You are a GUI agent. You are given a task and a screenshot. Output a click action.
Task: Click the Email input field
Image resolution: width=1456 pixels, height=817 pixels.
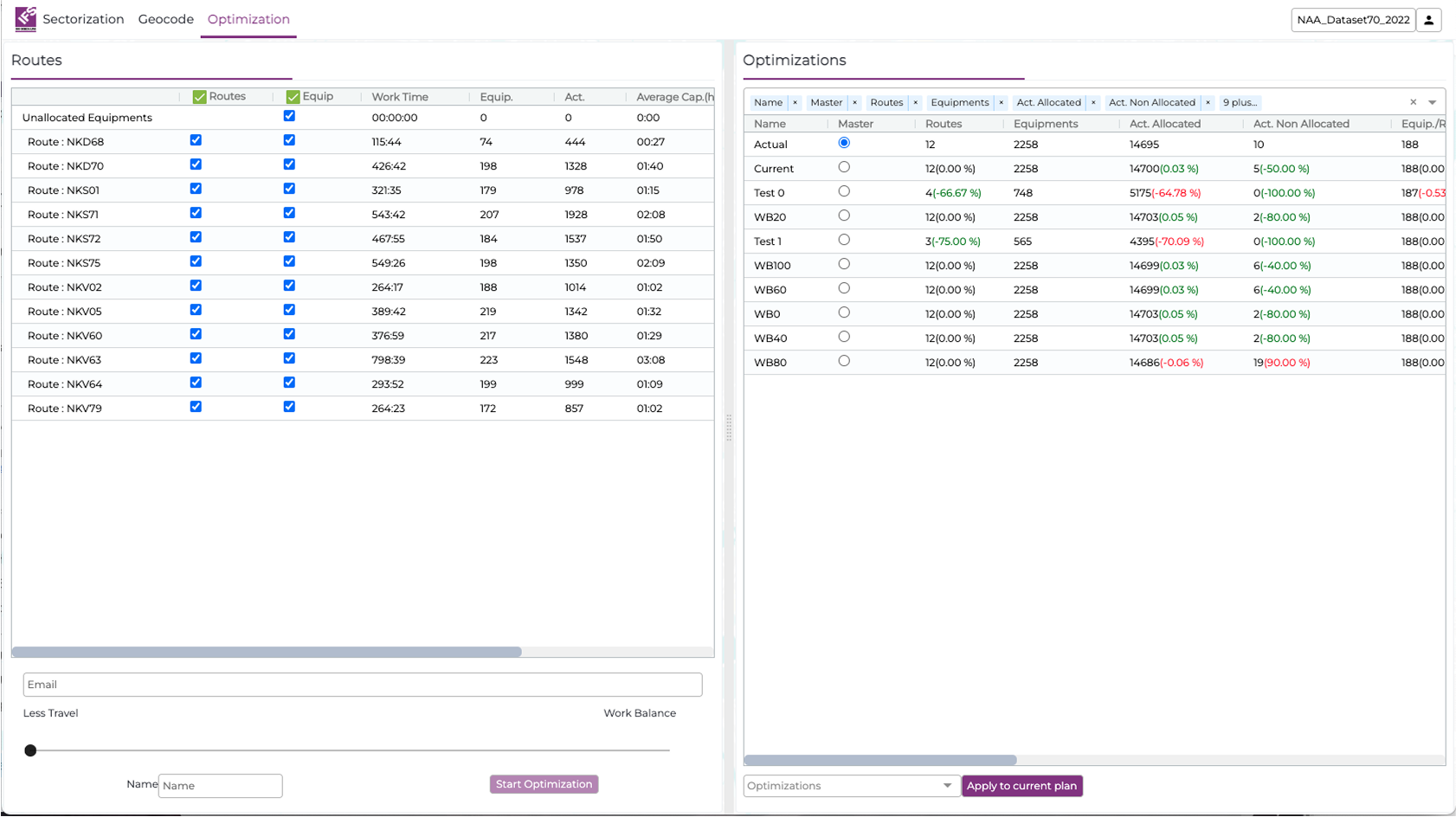point(363,685)
